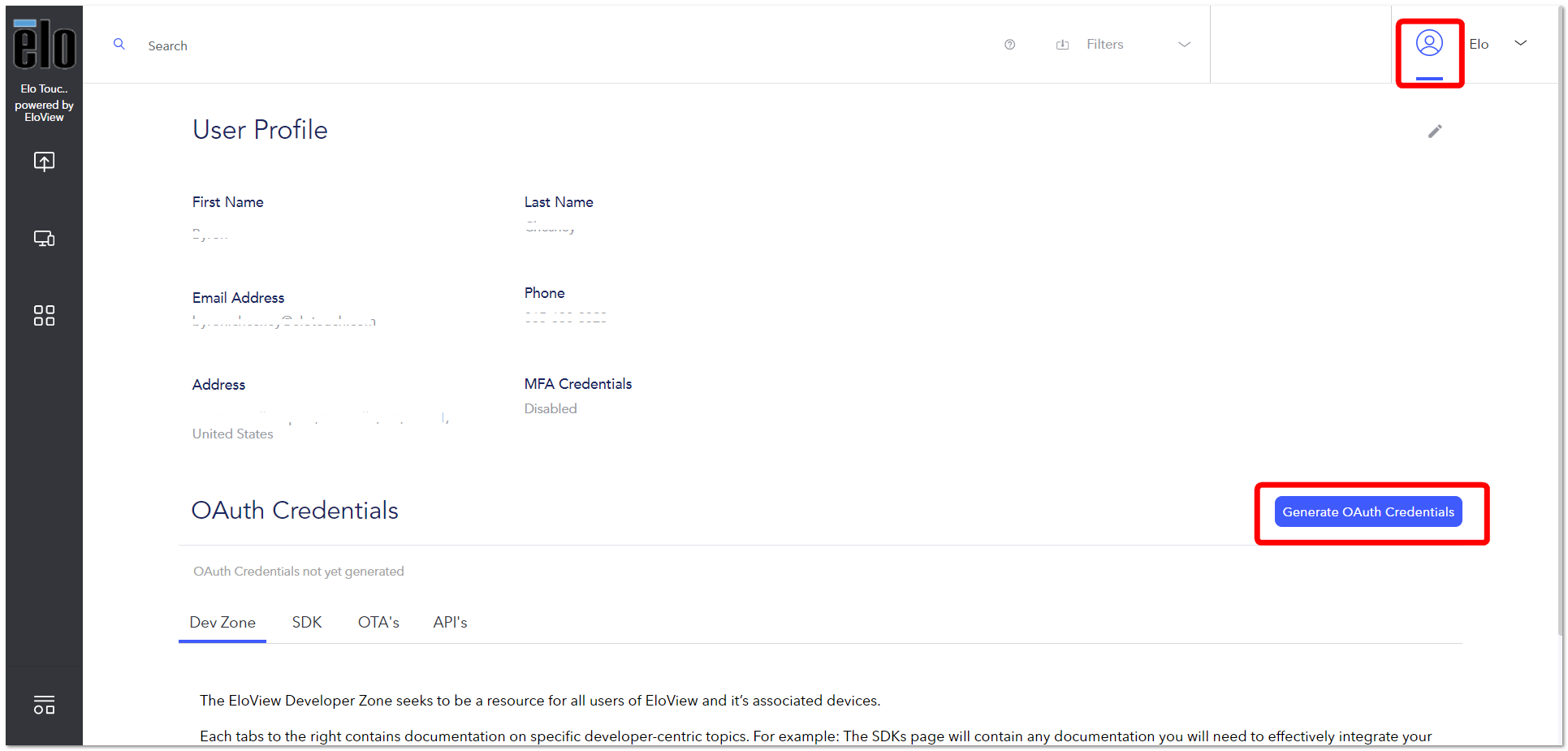Expand the Elo account dropdown chevron

pyautogui.click(x=1521, y=43)
